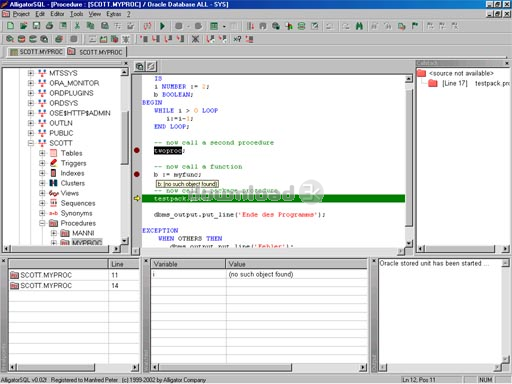The image size is (512, 384).
Task: Click the New document icon in toolbar
Action: [10, 26]
